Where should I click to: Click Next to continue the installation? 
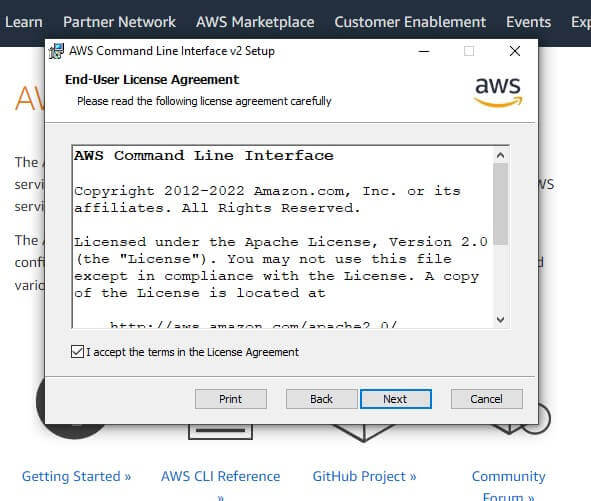tap(396, 399)
